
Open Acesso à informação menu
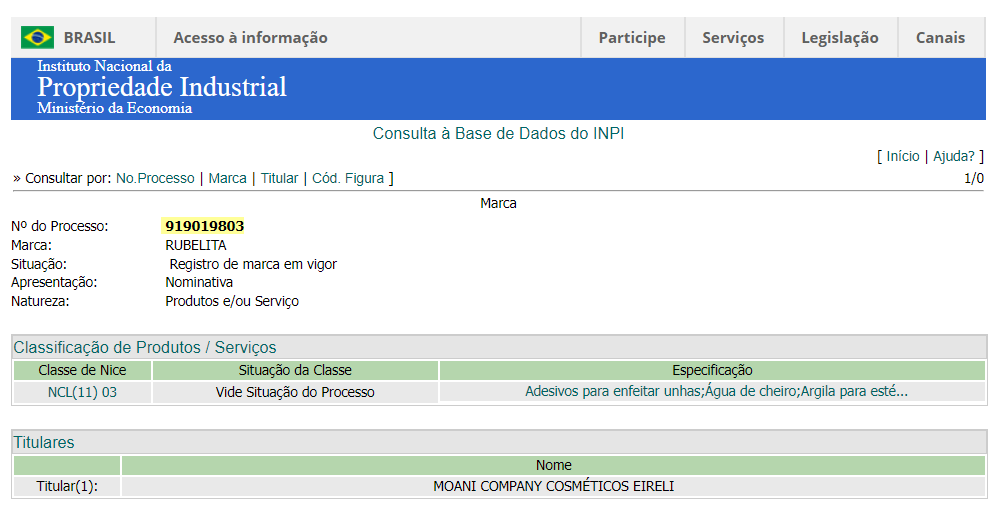point(250,38)
